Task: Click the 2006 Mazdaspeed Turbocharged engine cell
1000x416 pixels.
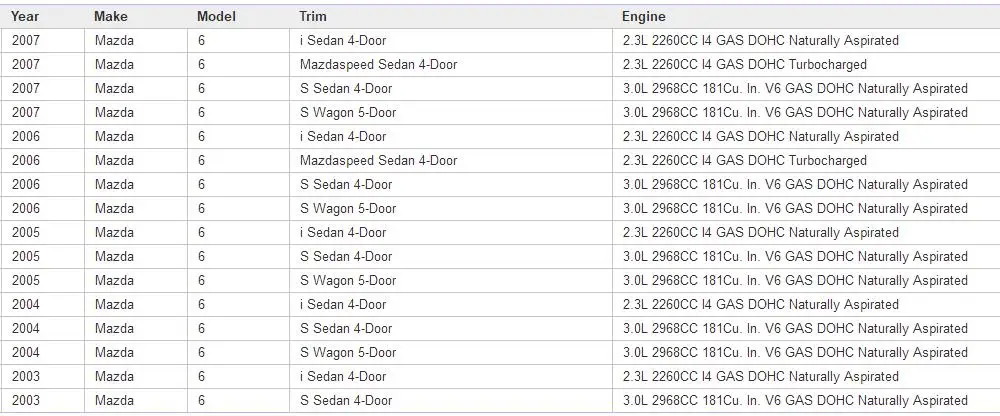Action: (806, 161)
